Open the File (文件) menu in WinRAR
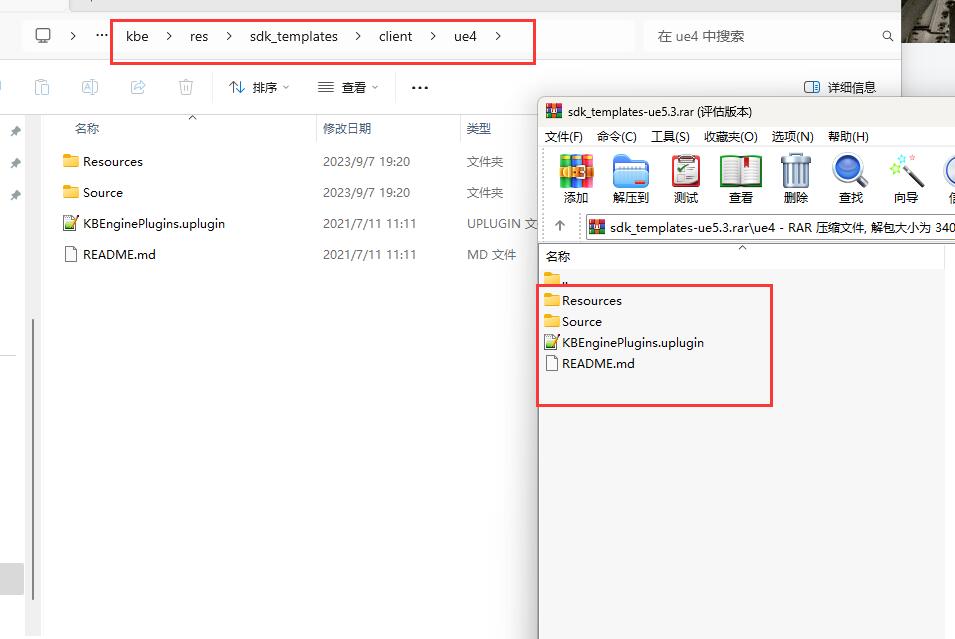The height and width of the screenshot is (639, 955). [x=563, y=136]
